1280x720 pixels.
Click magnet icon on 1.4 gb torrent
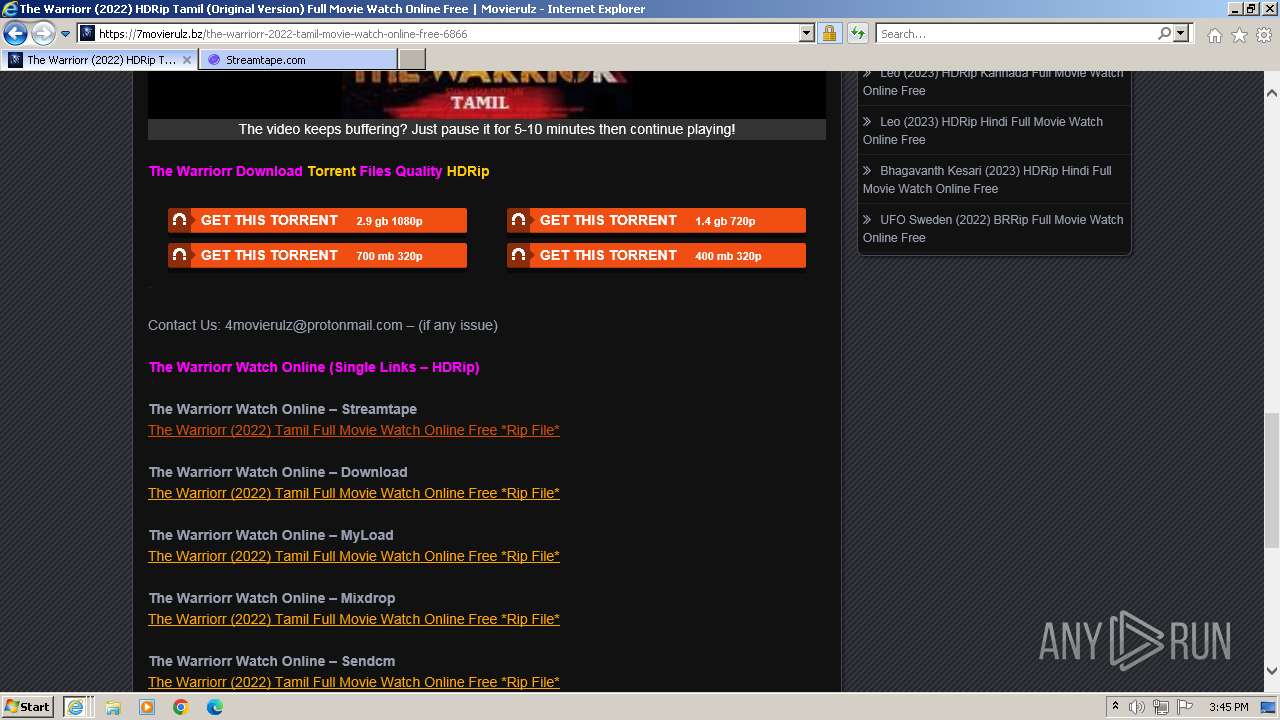[519, 220]
